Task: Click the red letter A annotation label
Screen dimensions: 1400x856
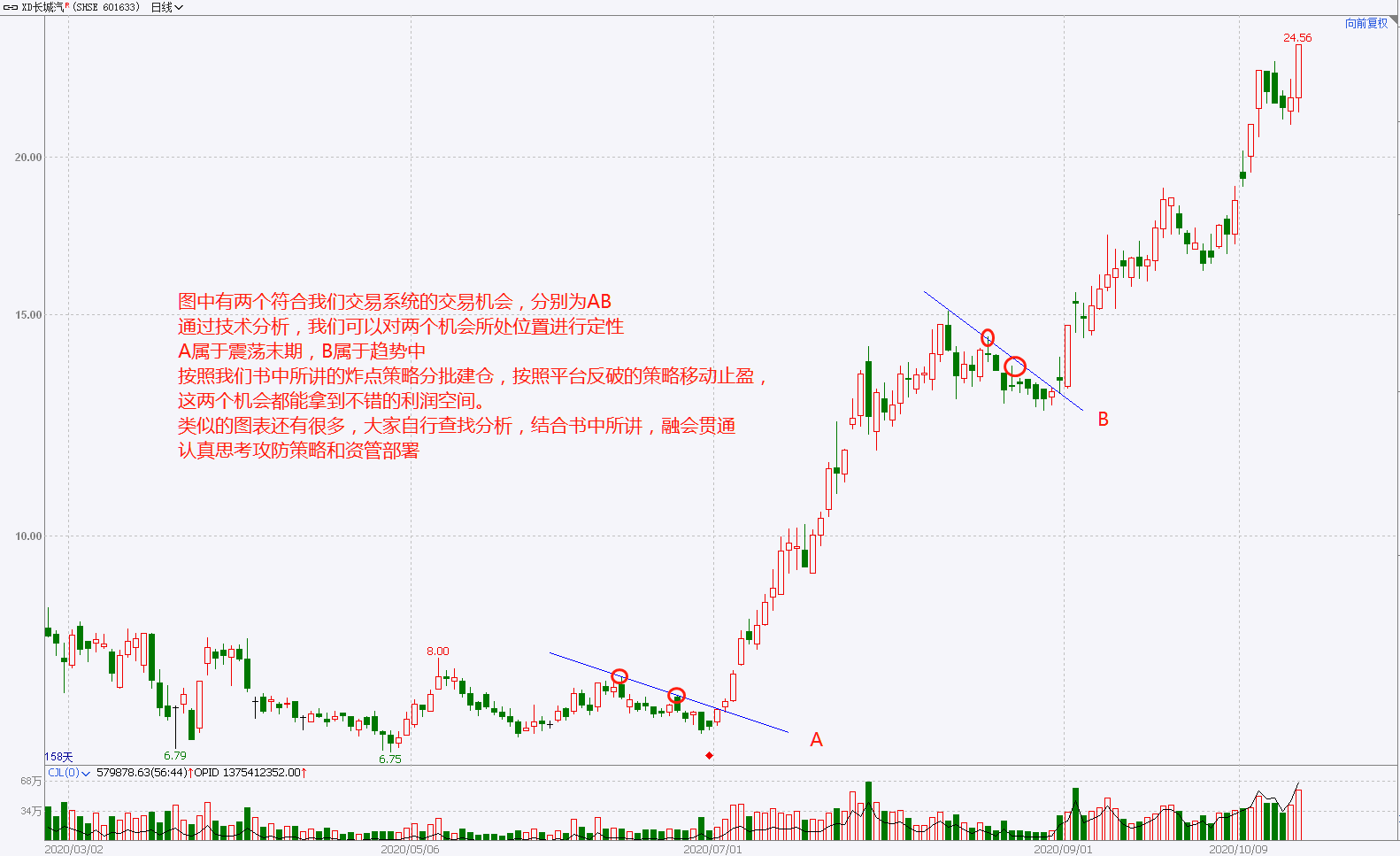Action: pos(816,740)
